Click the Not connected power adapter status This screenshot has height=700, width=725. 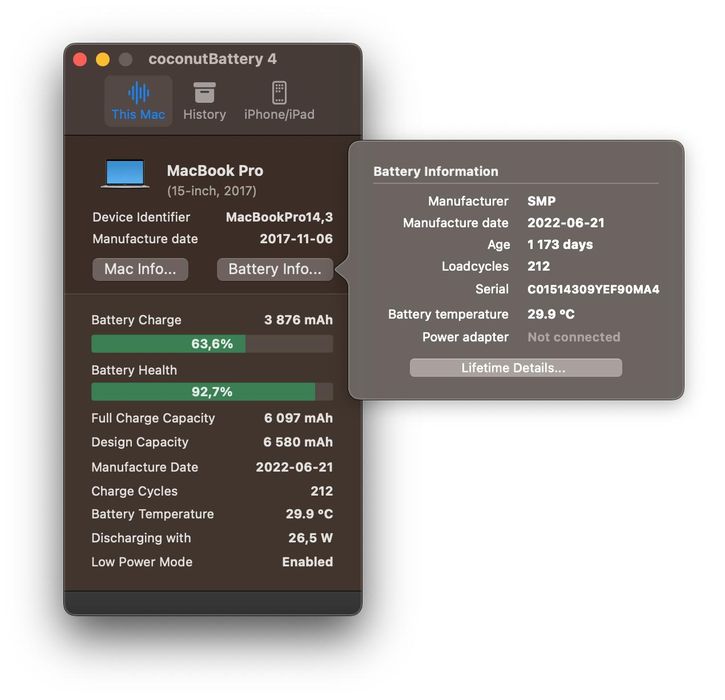tap(574, 337)
